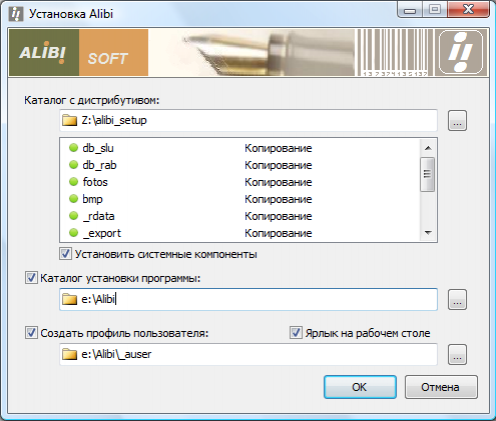496x421 pixels.
Task: Click the info emblem at banner right
Action: point(461,52)
